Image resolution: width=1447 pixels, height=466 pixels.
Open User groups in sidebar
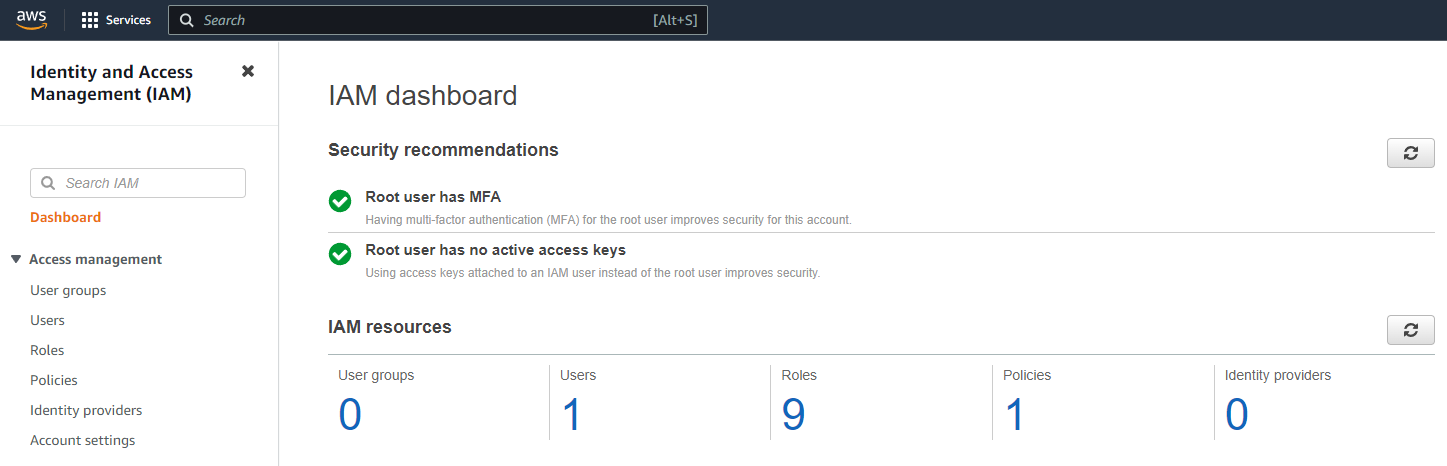tap(68, 290)
